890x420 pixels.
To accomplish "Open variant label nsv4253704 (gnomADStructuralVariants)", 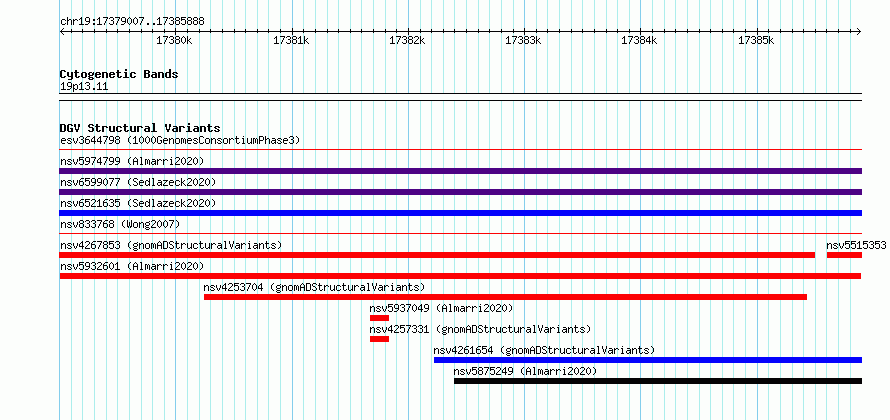I will coord(314,287).
